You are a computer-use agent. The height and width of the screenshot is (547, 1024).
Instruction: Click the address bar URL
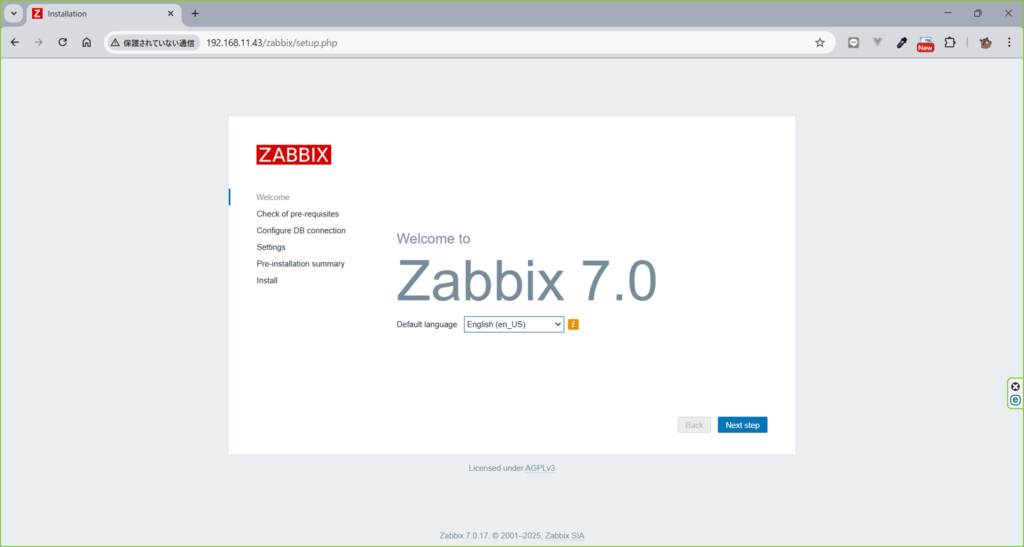point(272,42)
